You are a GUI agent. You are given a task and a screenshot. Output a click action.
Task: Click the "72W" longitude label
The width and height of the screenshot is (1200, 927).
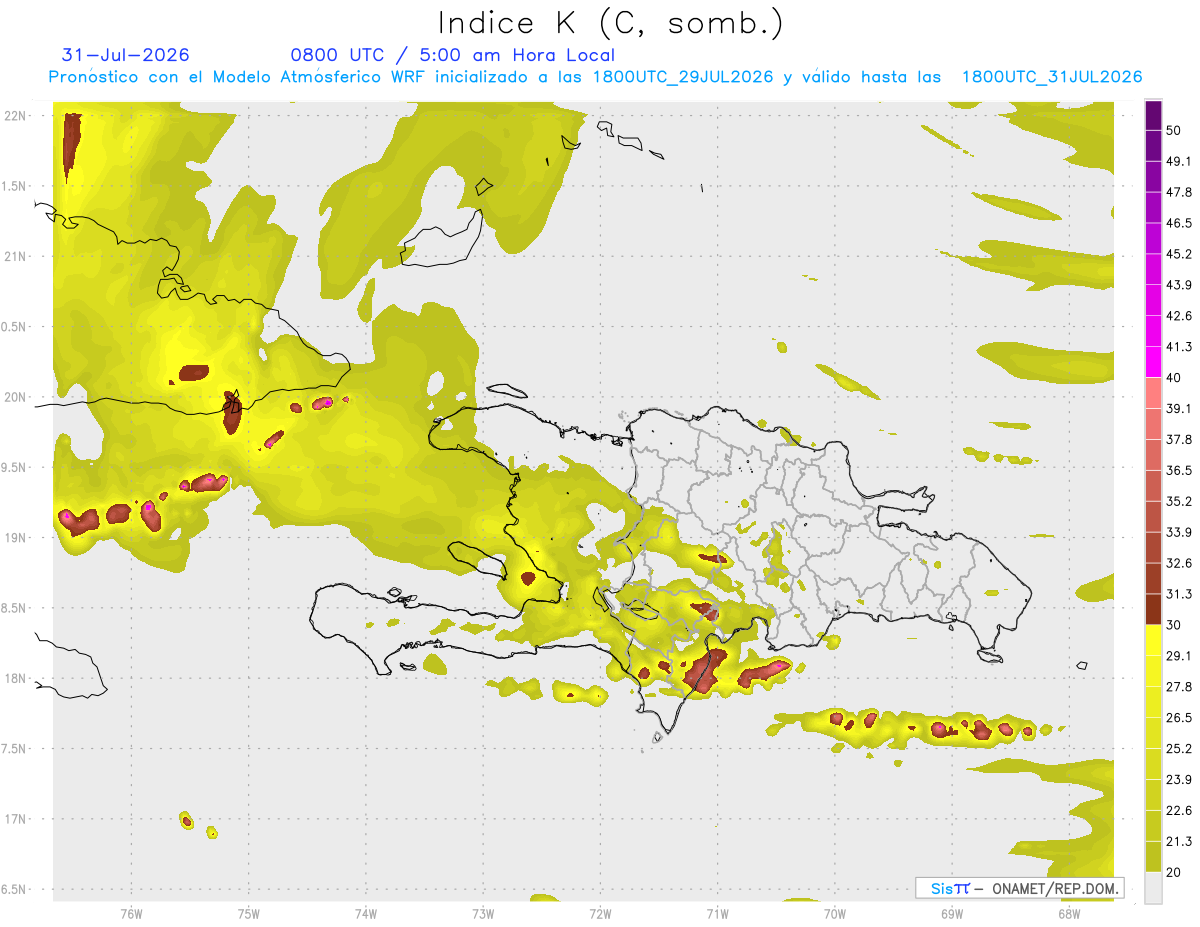600,914
